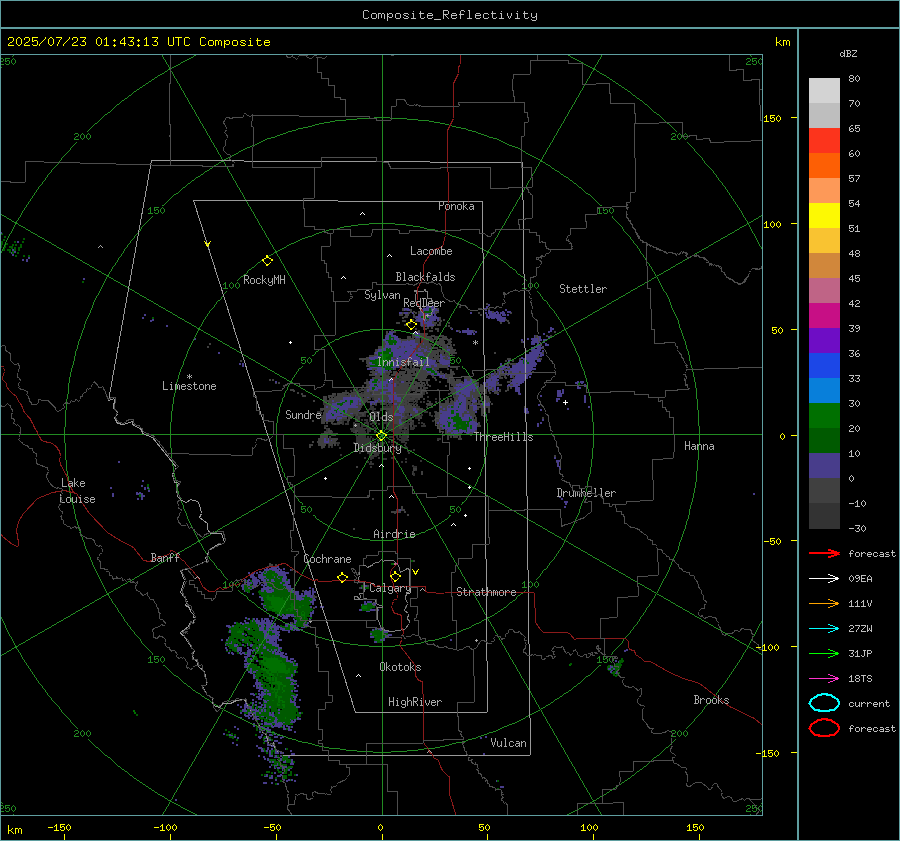Pick the bright green 20–30 dBZ swatch
This screenshot has width=900, height=841.
[824, 416]
